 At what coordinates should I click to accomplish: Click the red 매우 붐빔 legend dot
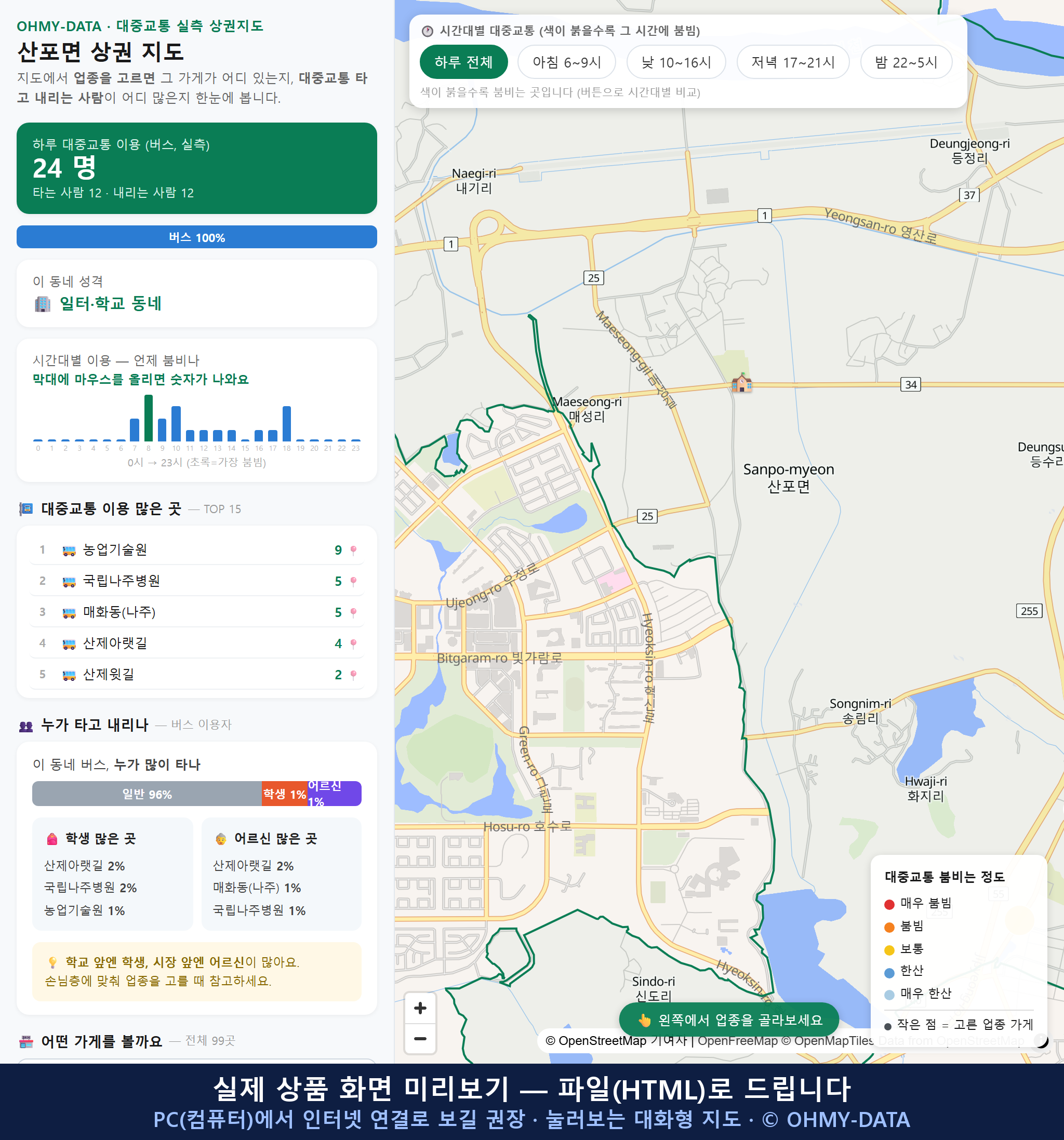[889, 904]
